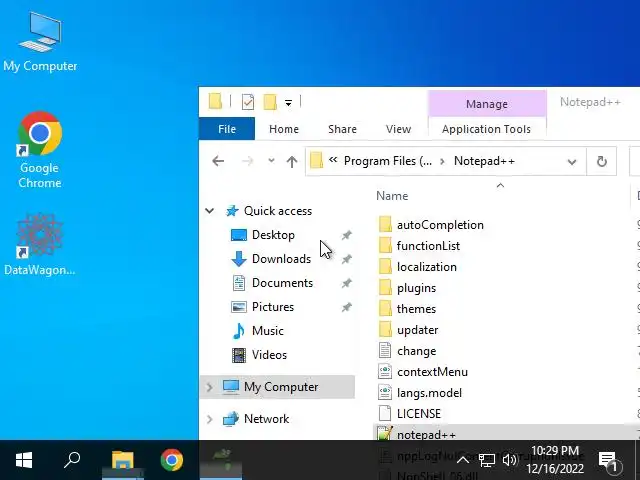Open Google Chrome desktop shortcut
The image size is (640, 480).
click(x=40, y=149)
